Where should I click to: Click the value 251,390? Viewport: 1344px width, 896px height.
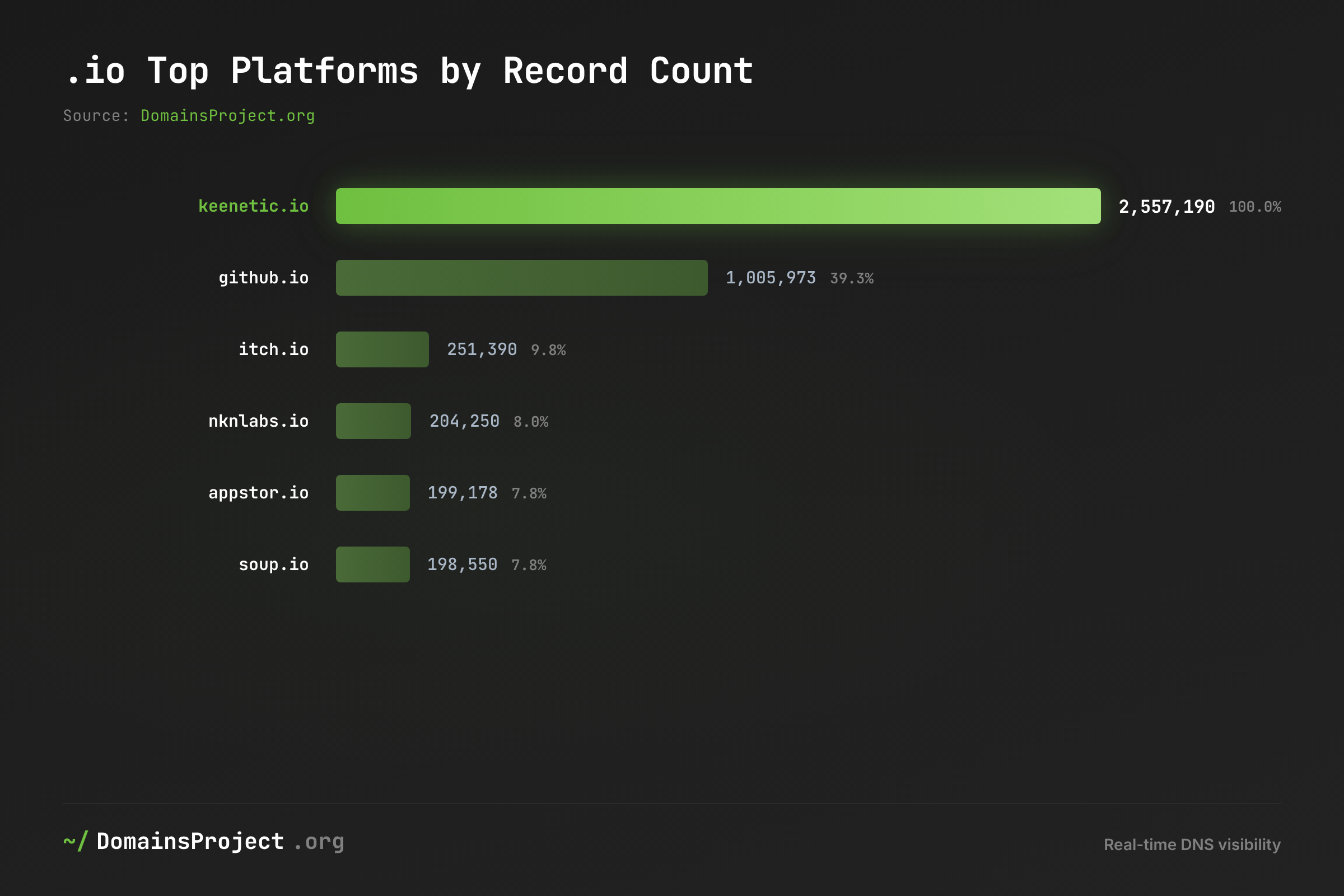[x=482, y=349]
